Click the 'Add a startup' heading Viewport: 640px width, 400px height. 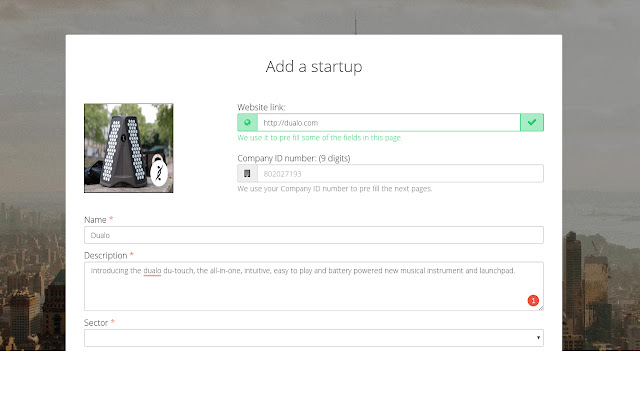(x=313, y=67)
